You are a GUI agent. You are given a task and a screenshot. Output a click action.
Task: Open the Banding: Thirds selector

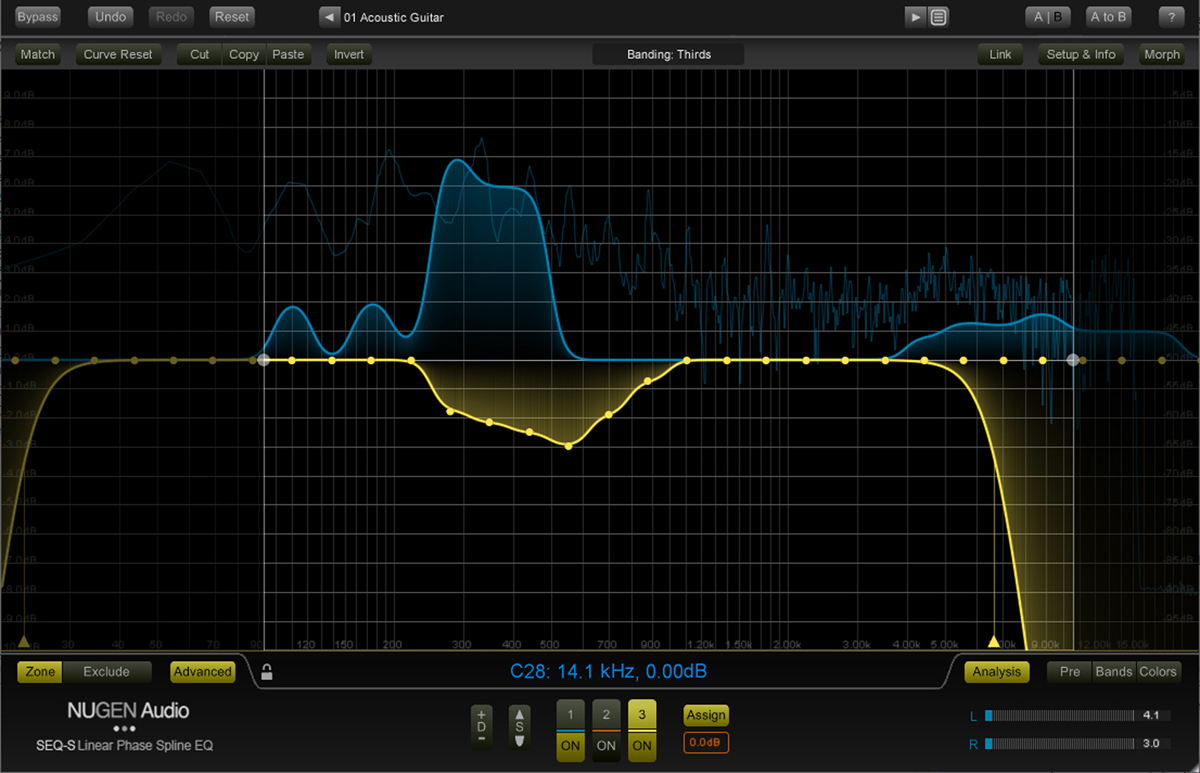(667, 54)
